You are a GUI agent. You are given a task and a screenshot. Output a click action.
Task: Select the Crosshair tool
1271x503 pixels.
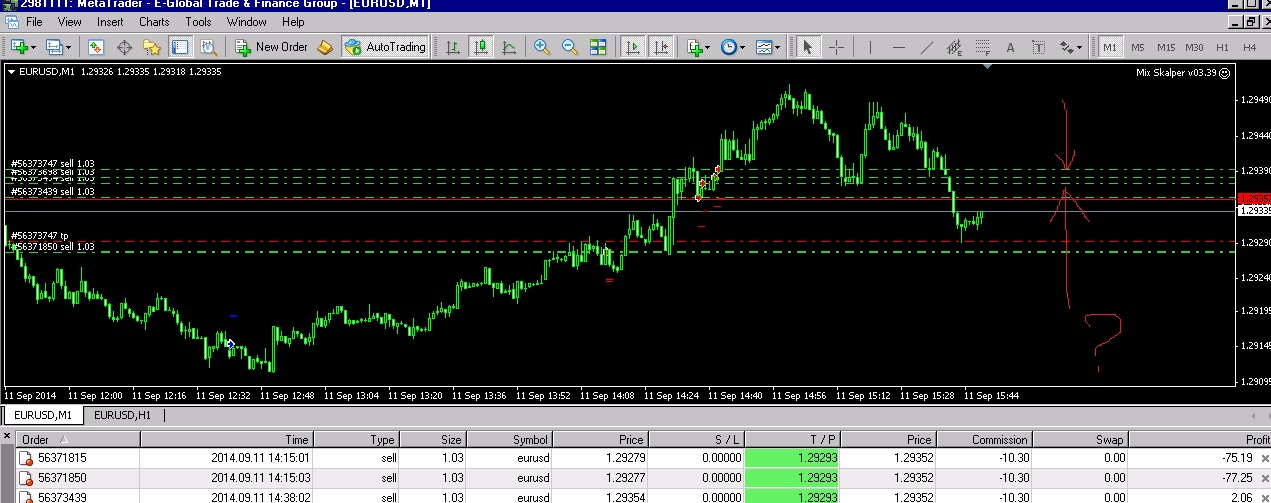point(836,46)
